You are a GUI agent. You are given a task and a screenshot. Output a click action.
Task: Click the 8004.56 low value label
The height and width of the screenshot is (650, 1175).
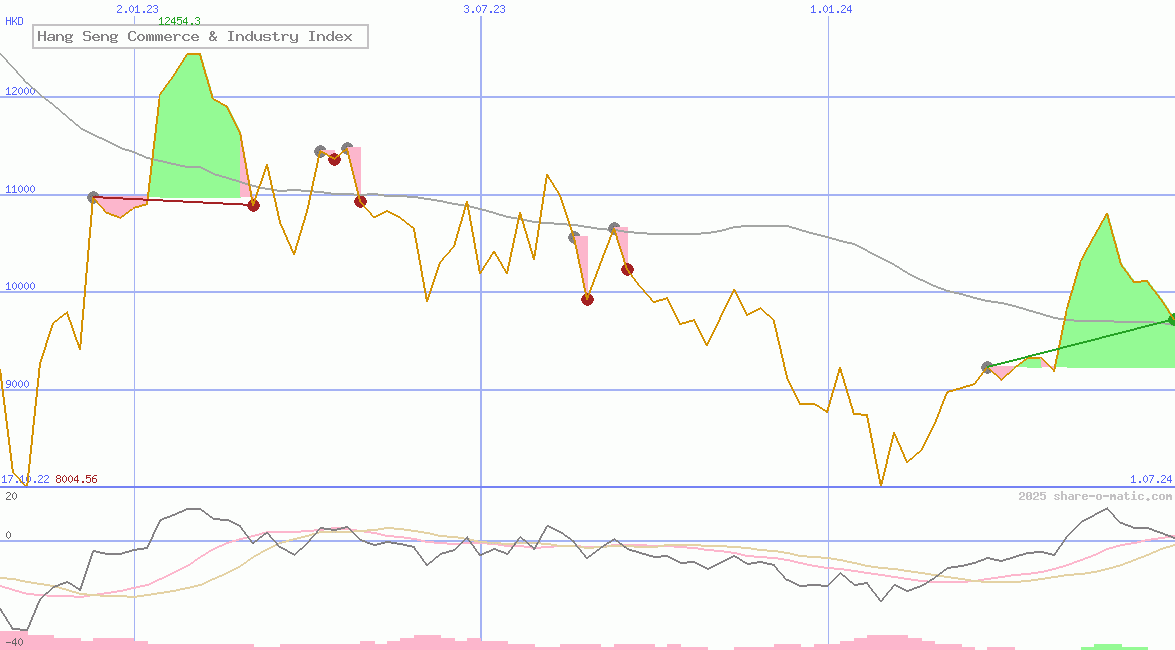click(76, 480)
